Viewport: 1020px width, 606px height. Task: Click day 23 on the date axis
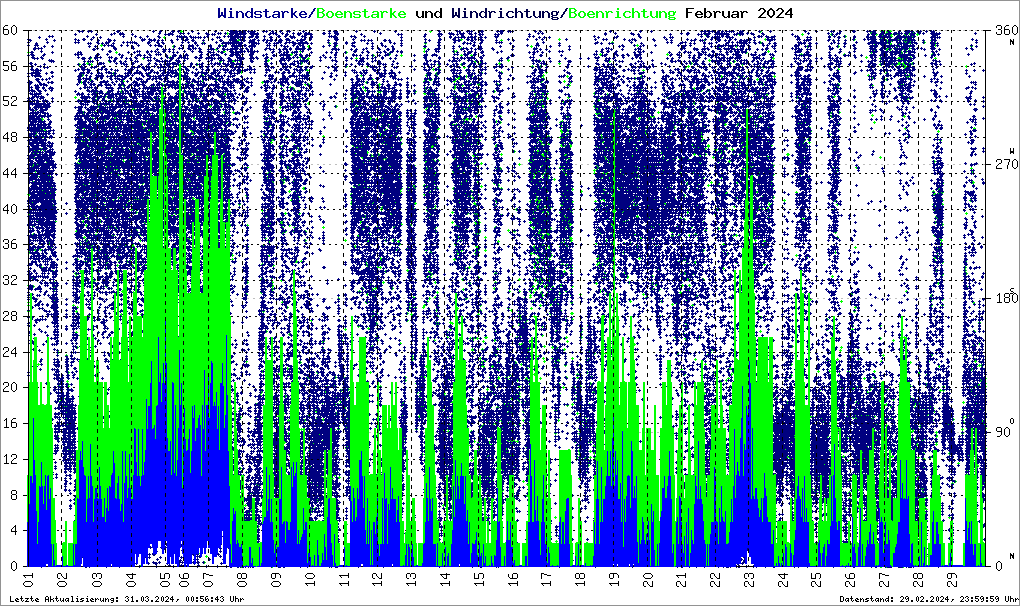(x=749, y=579)
